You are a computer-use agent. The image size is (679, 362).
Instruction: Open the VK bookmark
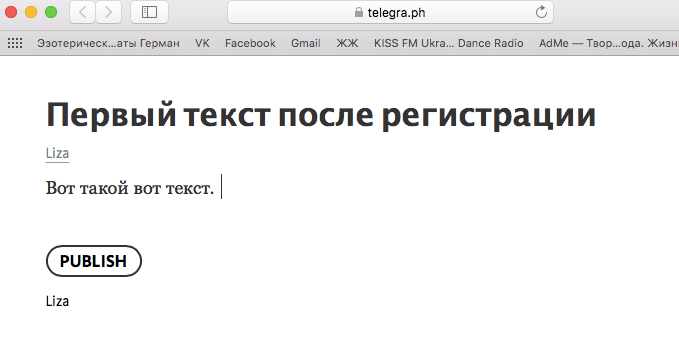click(202, 43)
